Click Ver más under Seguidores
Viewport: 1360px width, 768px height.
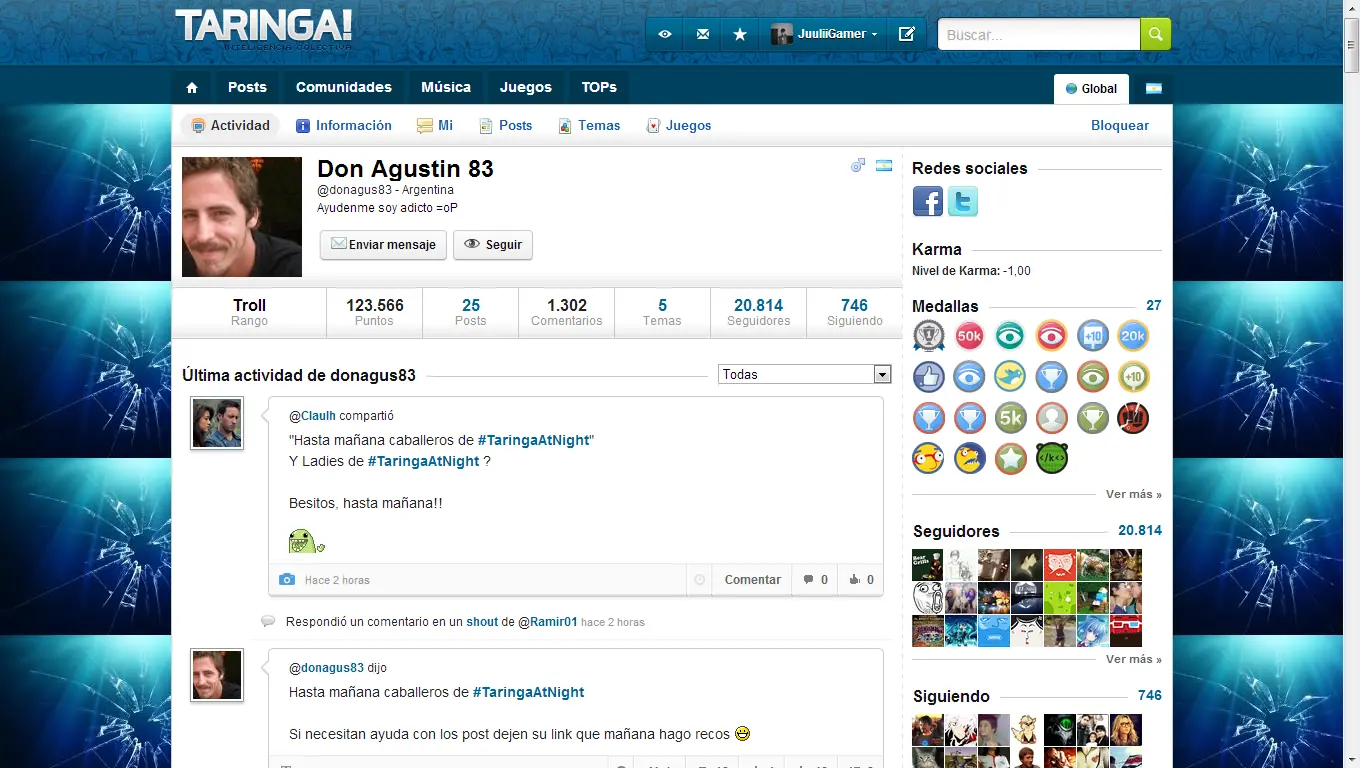(1134, 659)
